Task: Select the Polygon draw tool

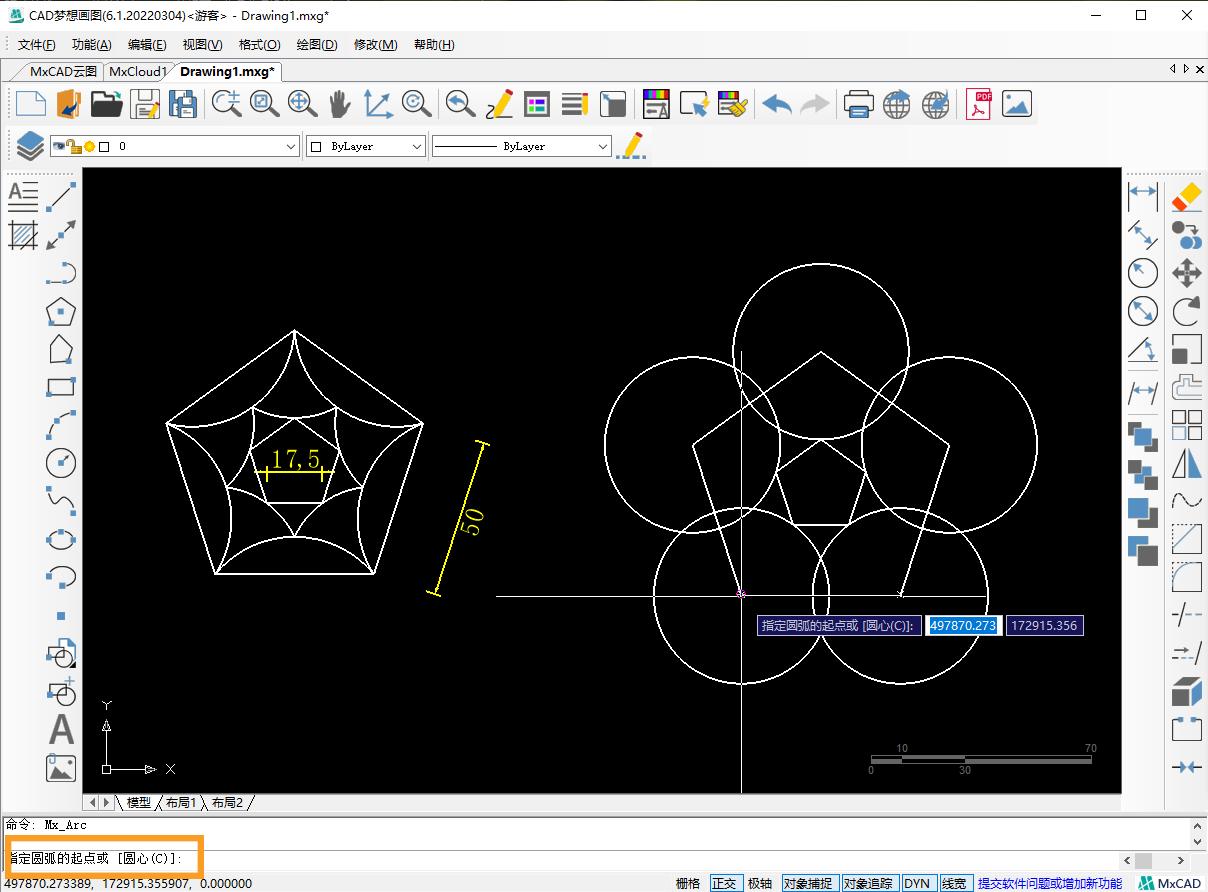Action: tap(61, 312)
